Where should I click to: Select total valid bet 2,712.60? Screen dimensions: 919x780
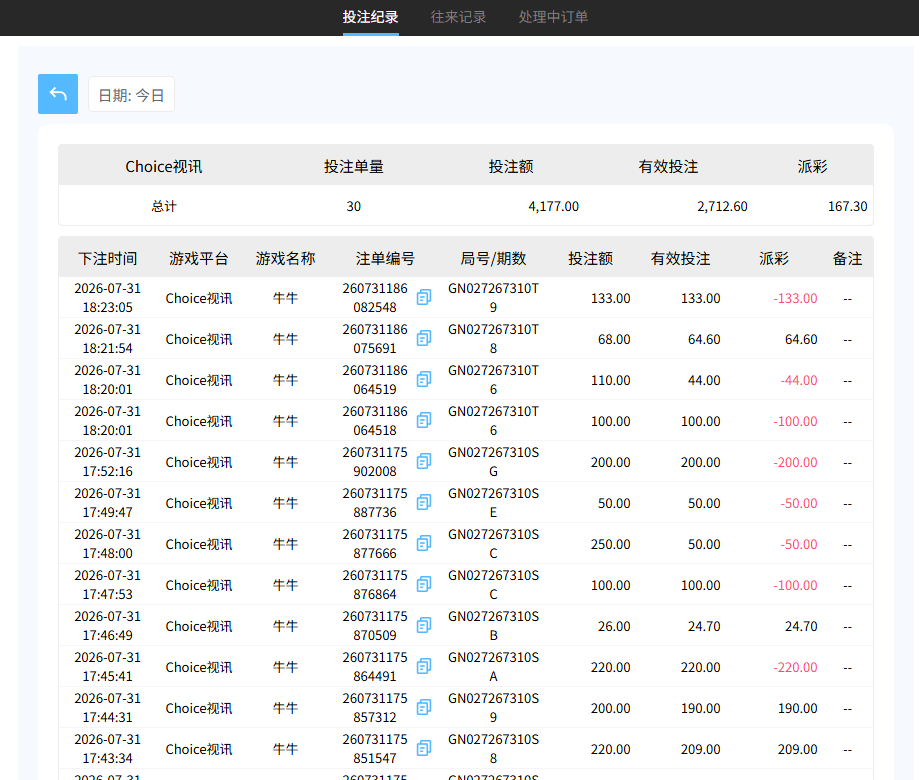coord(722,206)
